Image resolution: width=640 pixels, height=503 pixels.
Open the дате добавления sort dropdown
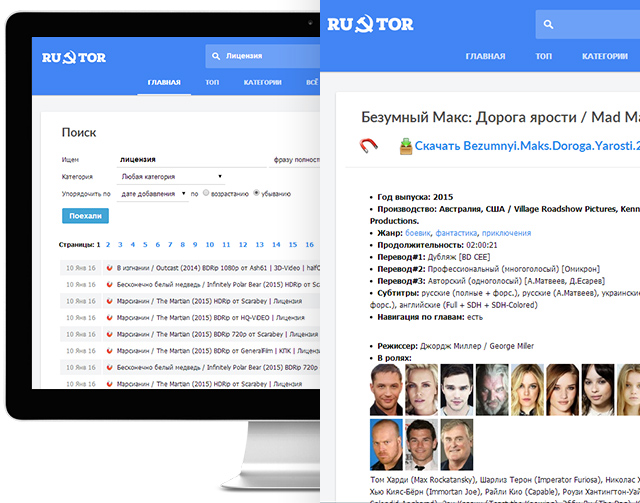pos(153,194)
